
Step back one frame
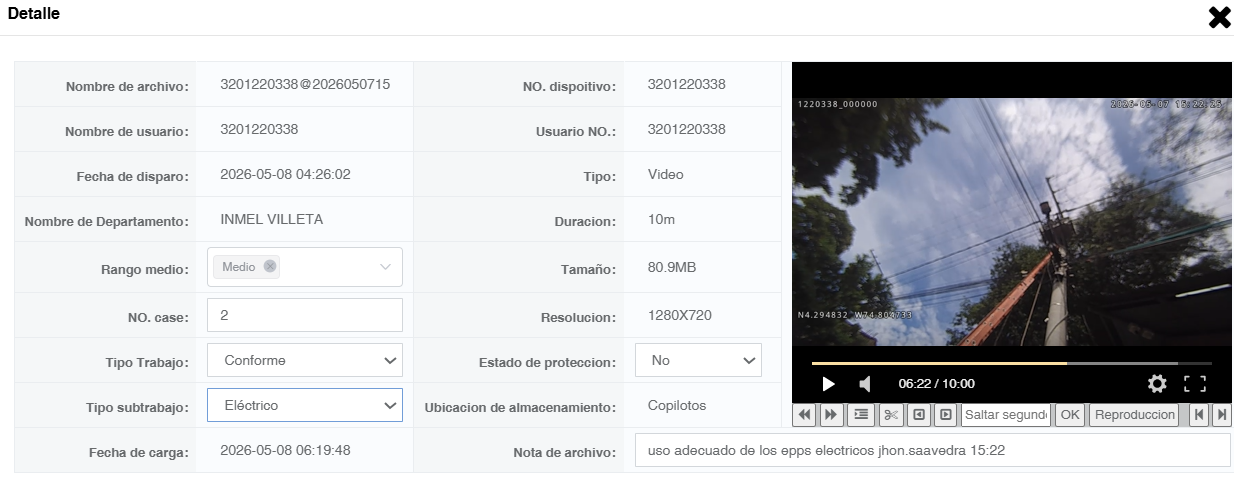click(919, 415)
